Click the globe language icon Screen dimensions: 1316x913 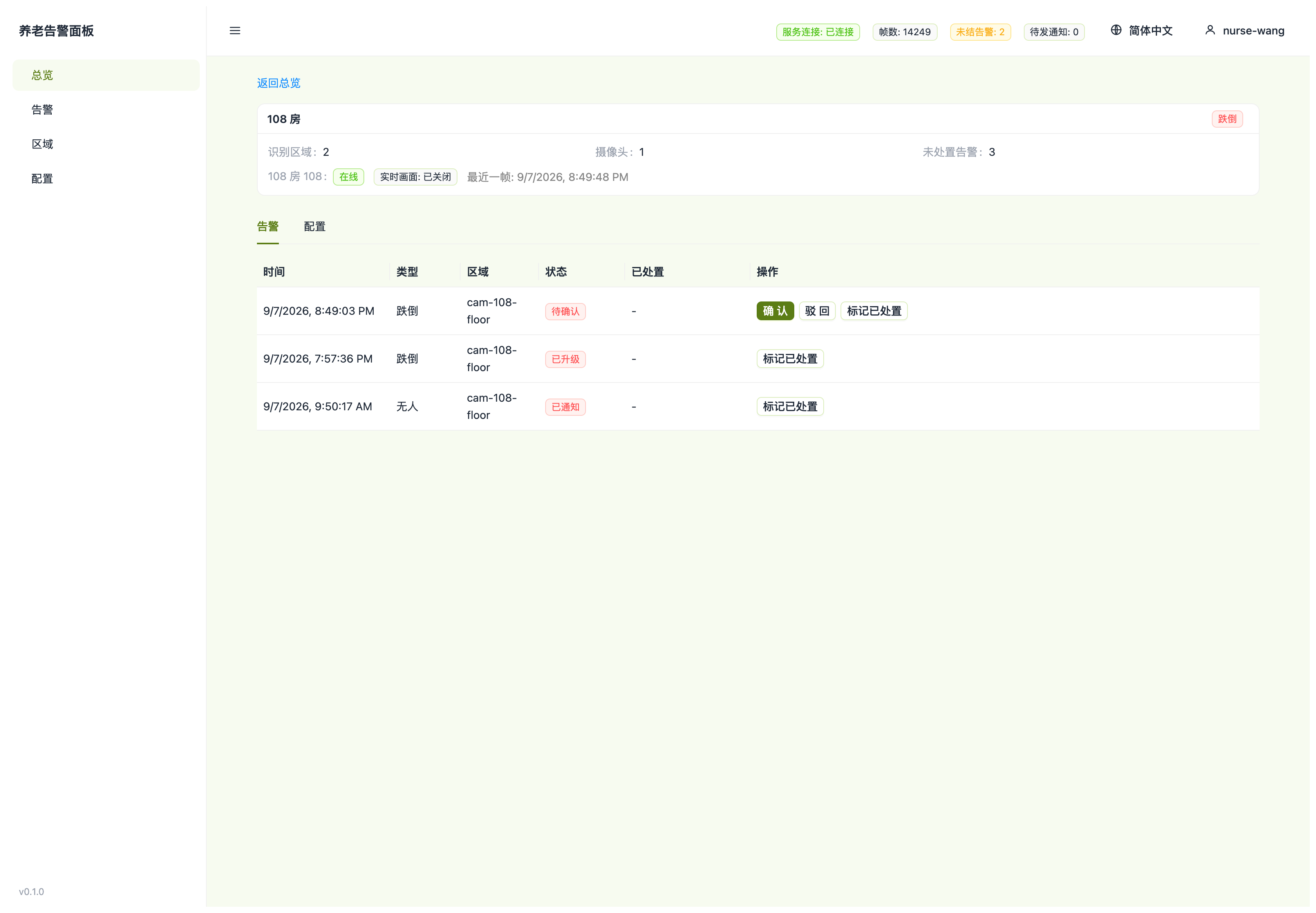(x=1116, y=30)
